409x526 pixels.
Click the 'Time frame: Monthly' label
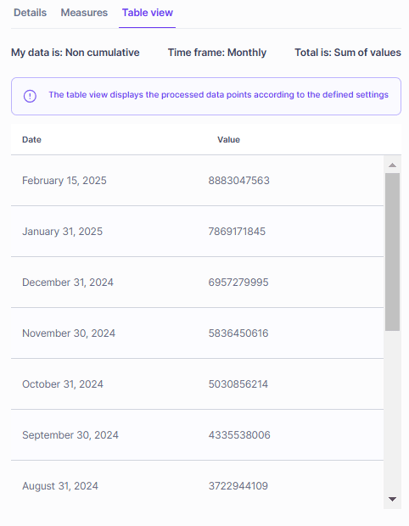(x=217, y=53)
